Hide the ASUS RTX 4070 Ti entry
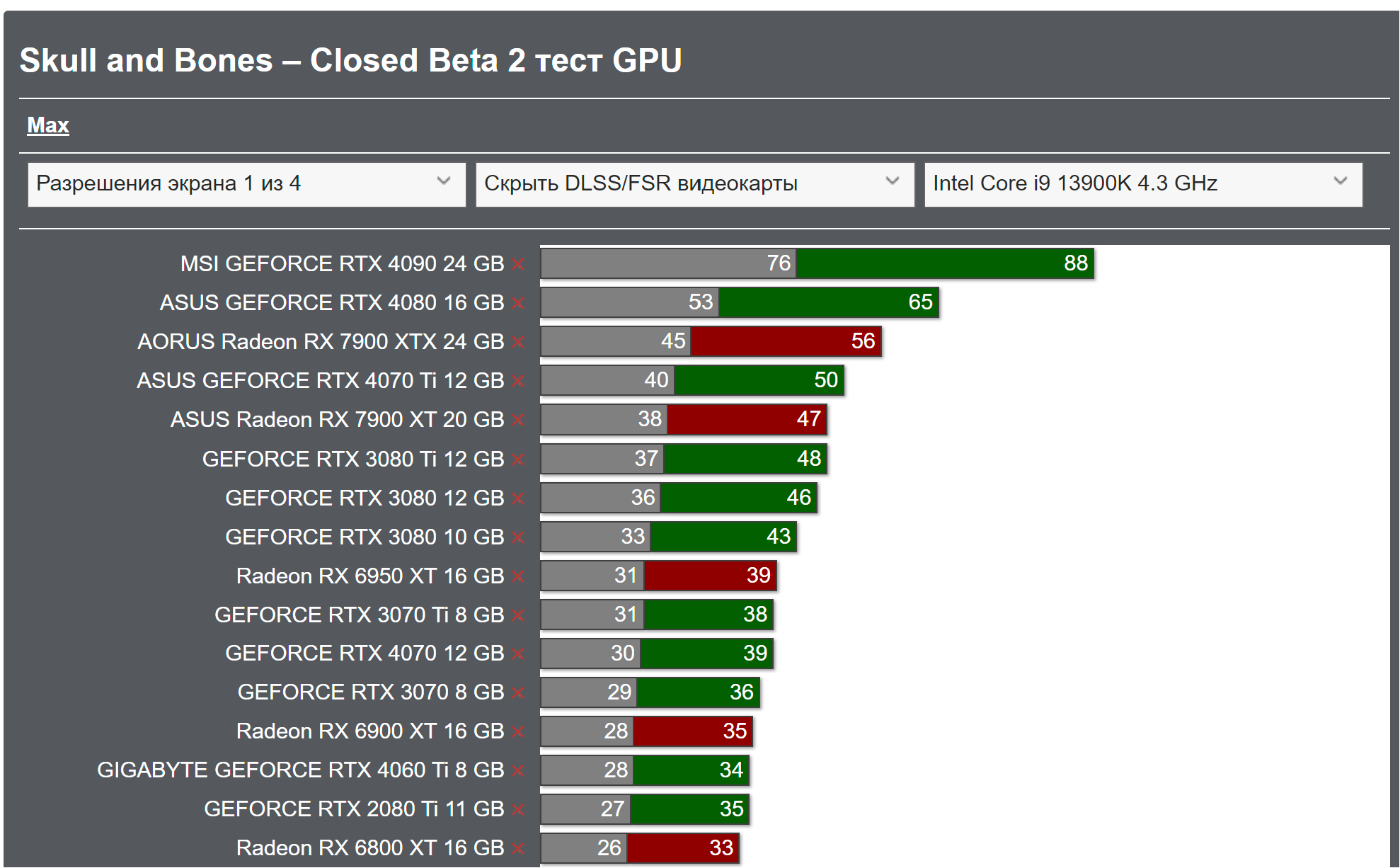The height and width of the screenshot is (868, 1400). [x=518, y=381]
